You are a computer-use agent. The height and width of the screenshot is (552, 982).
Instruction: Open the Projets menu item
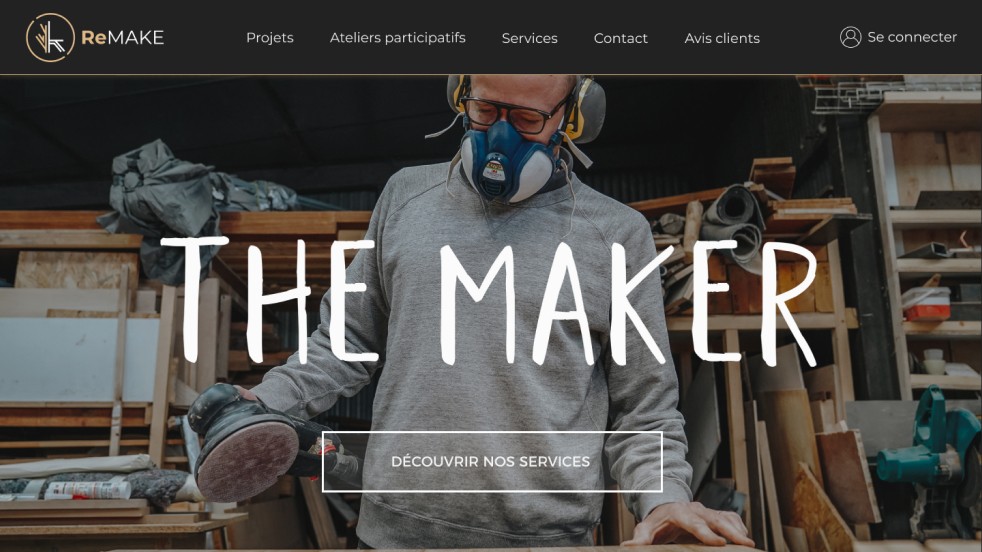270,38
